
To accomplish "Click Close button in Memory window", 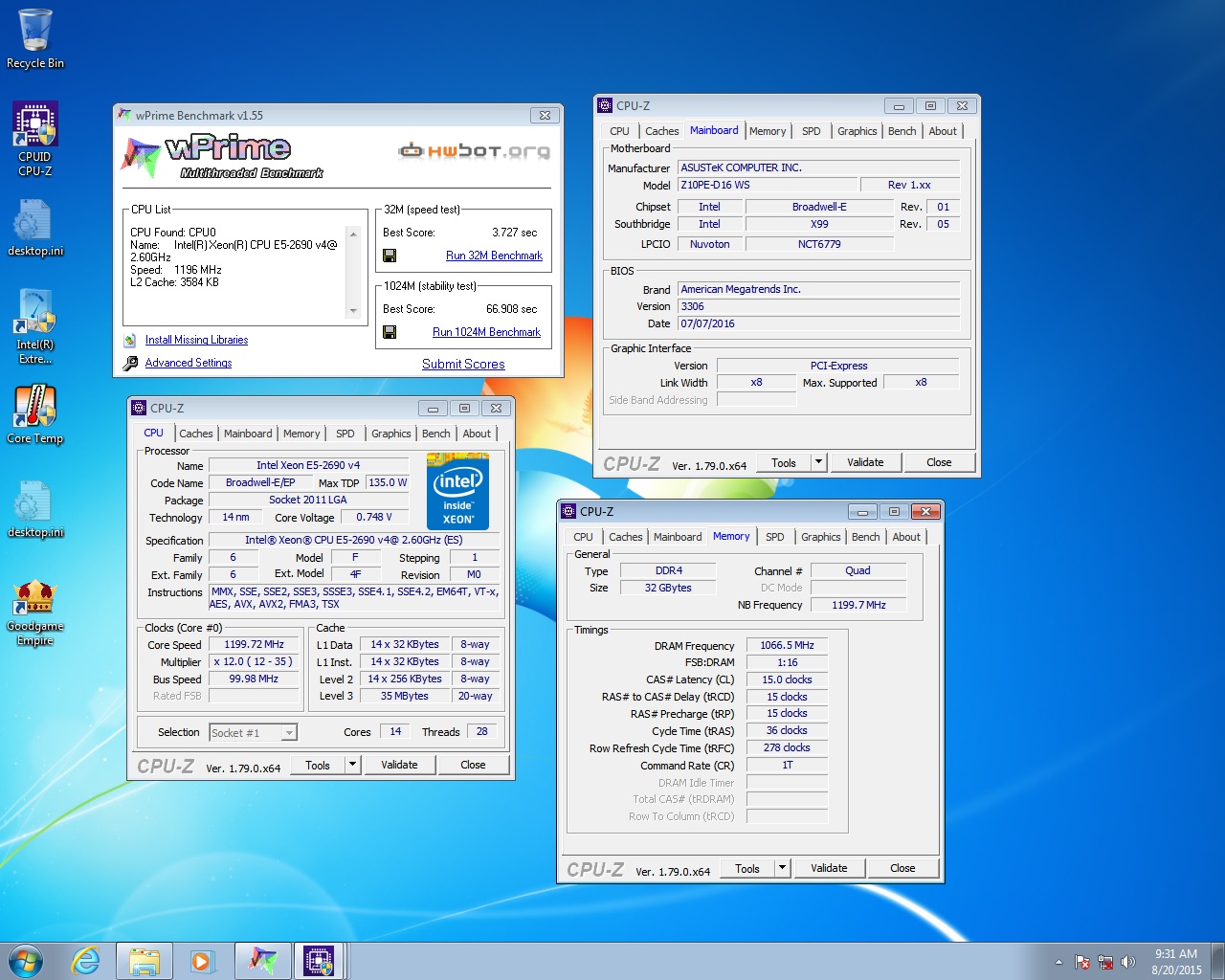I will pyautogui.click(x=902, y=868).
